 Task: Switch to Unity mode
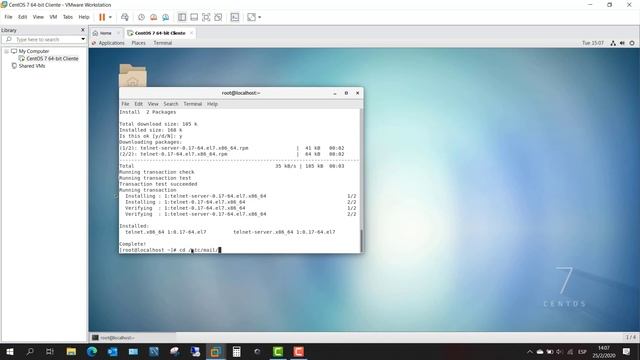pos(218,17)
